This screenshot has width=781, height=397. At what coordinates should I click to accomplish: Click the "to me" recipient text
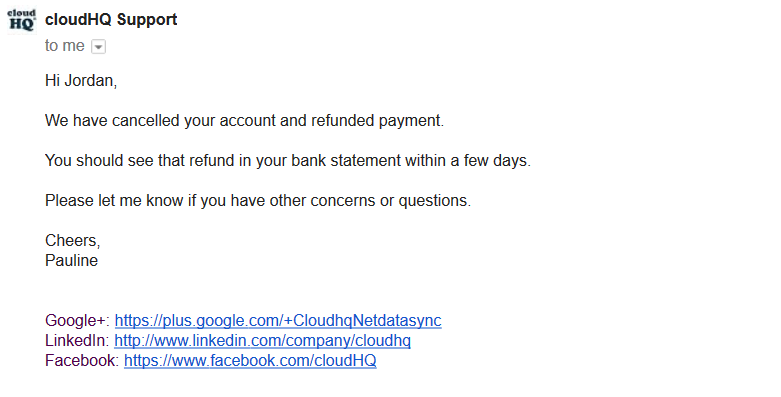(x=65, y=46)
